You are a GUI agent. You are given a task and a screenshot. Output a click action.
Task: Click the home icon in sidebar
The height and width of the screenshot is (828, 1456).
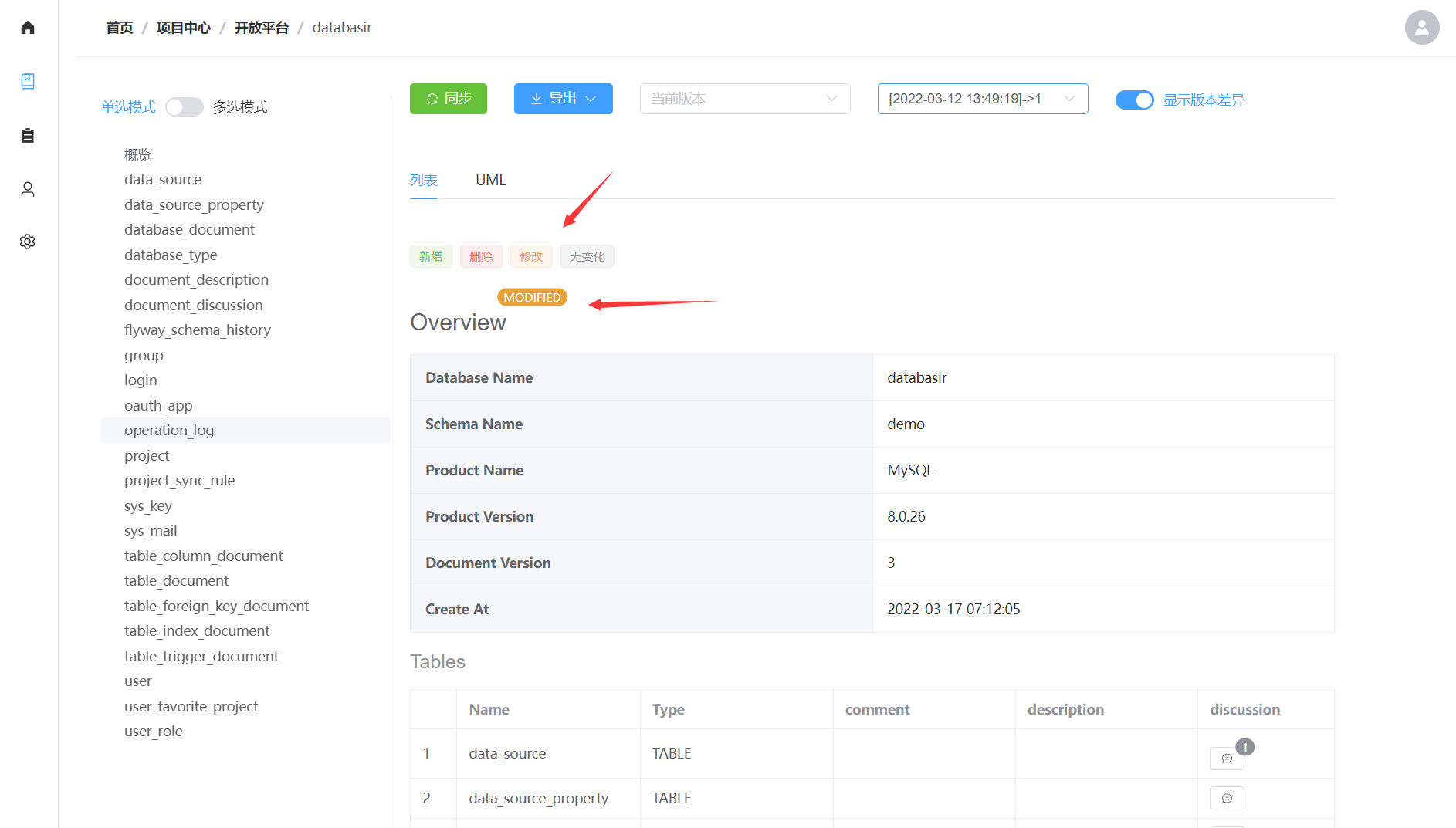click(x=28, y=28)
